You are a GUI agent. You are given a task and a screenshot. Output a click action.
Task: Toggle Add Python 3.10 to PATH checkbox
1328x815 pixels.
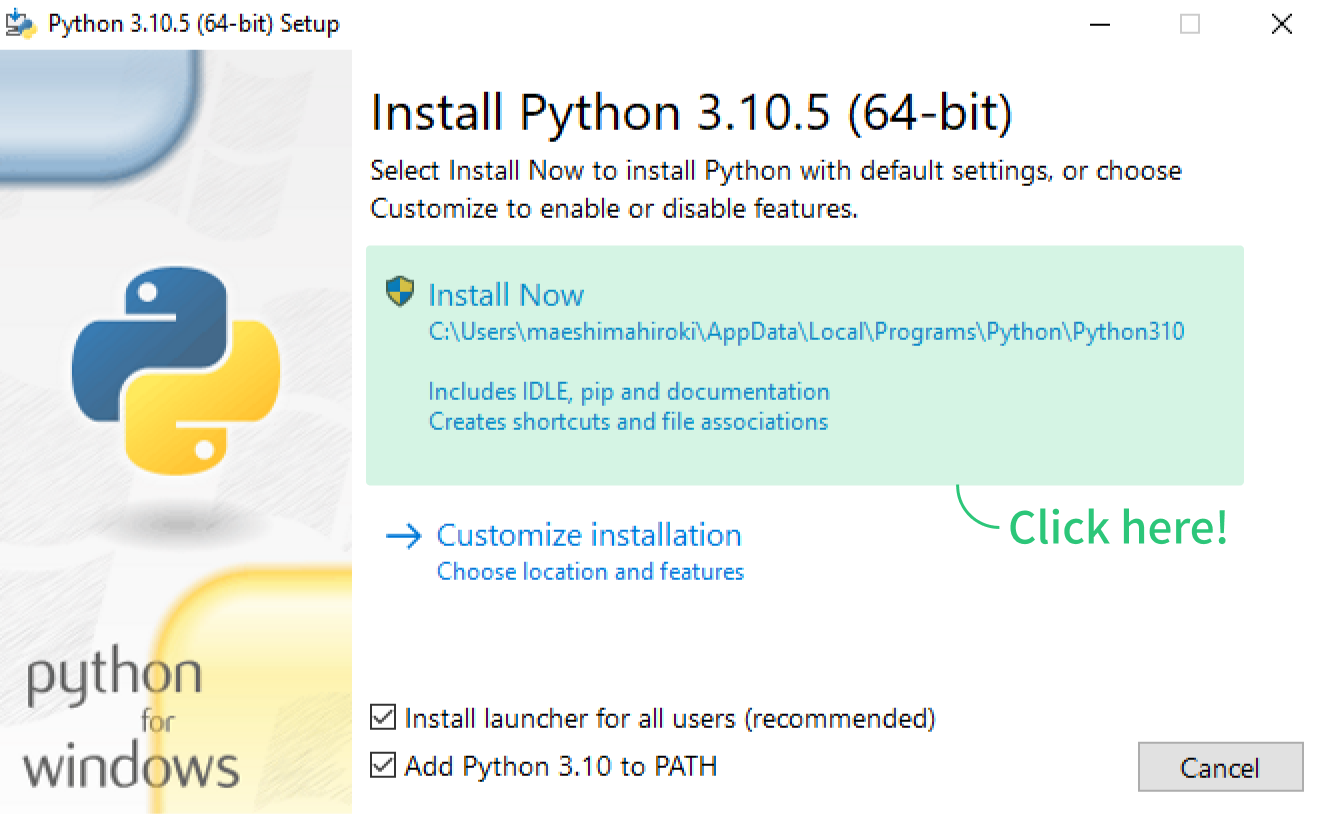point(382,765)
